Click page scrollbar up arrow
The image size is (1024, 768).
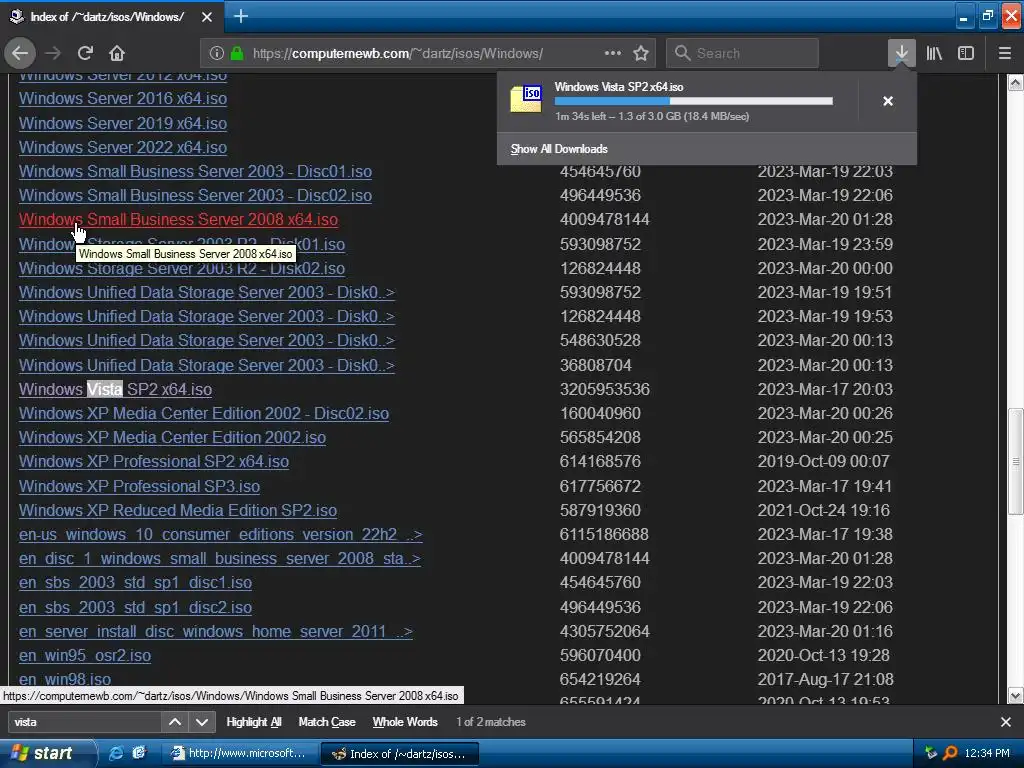[1016, 82]
